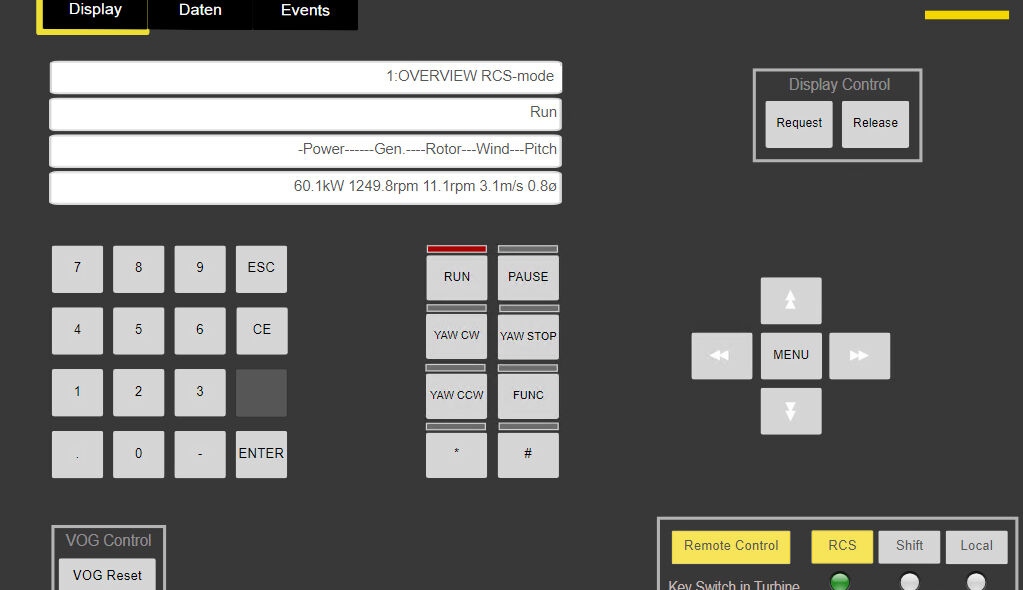Open the Events tab
This screenshot has width=1023, height=590.
point(305,11)
